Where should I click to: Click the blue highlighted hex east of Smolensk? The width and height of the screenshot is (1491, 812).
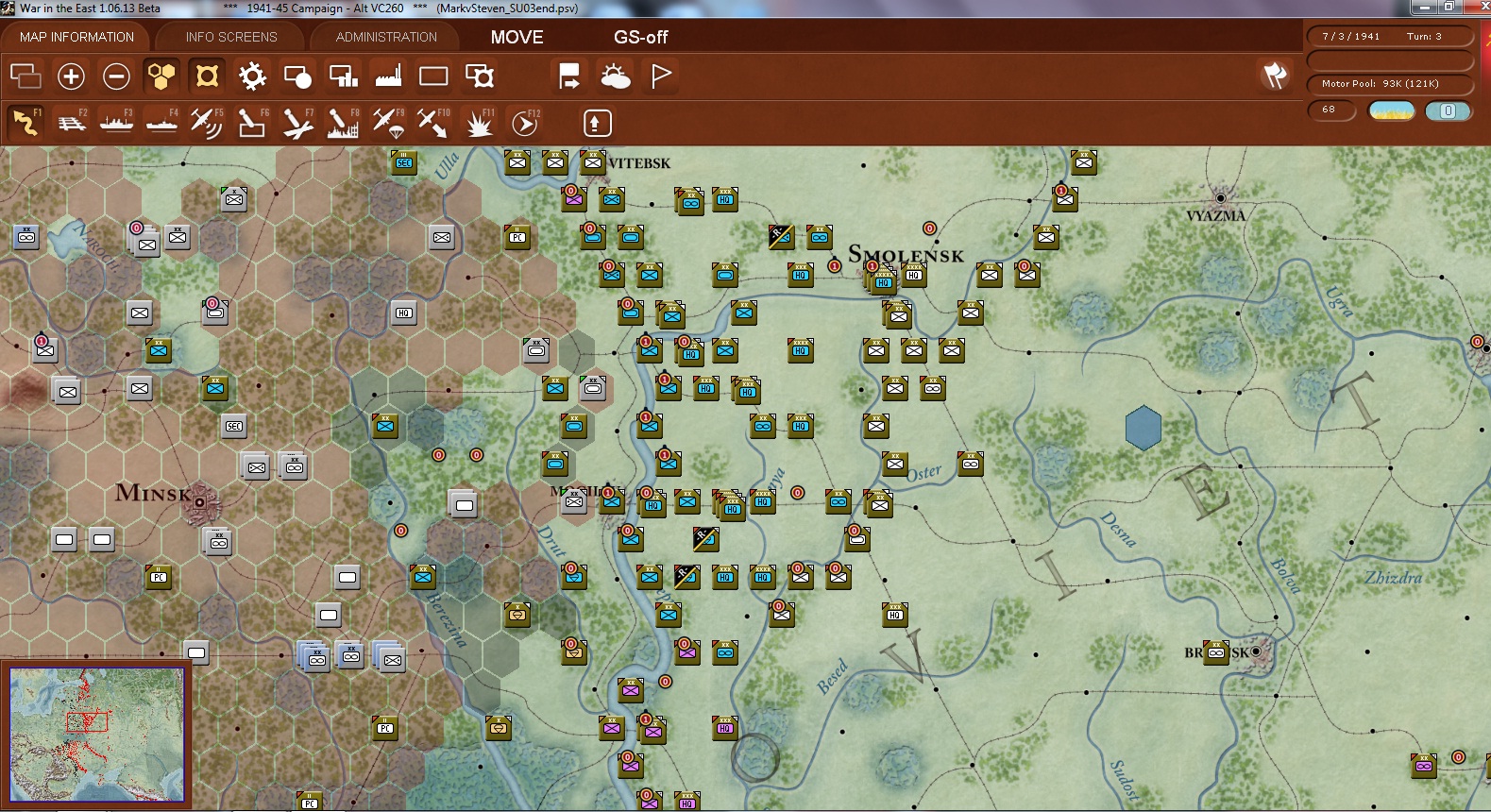coord(1144,427)
